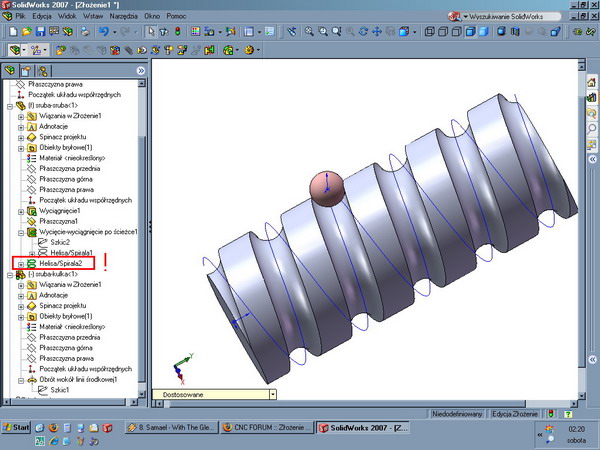This screenshot has width=600, height=450.
Task: Print the document using the printer icon
Action: pos(85,31)
